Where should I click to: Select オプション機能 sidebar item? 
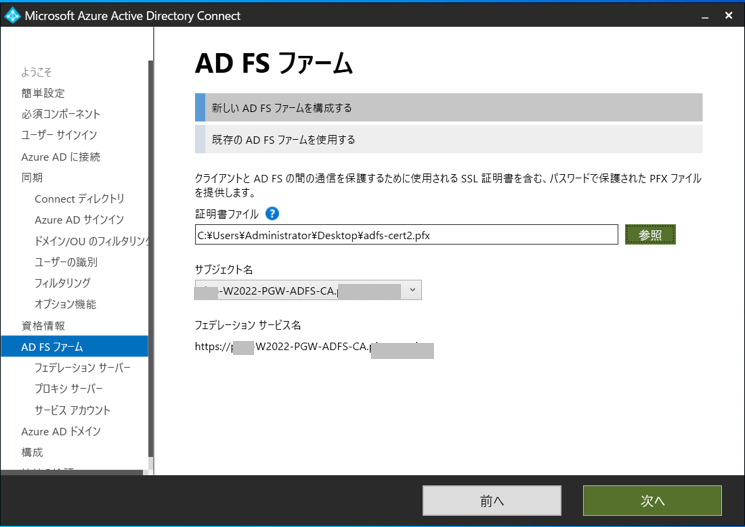[65, 304]
